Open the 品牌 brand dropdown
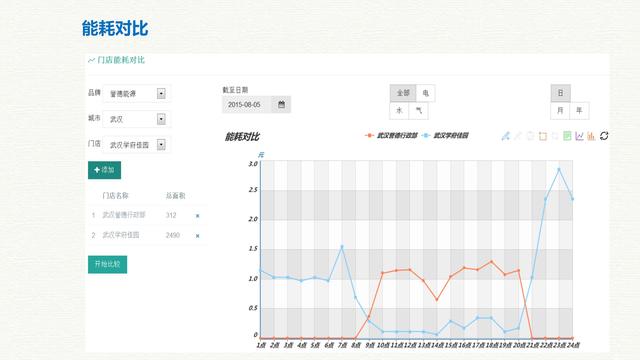The width and height of the screenshot is (640, 360). click(136, 93)
